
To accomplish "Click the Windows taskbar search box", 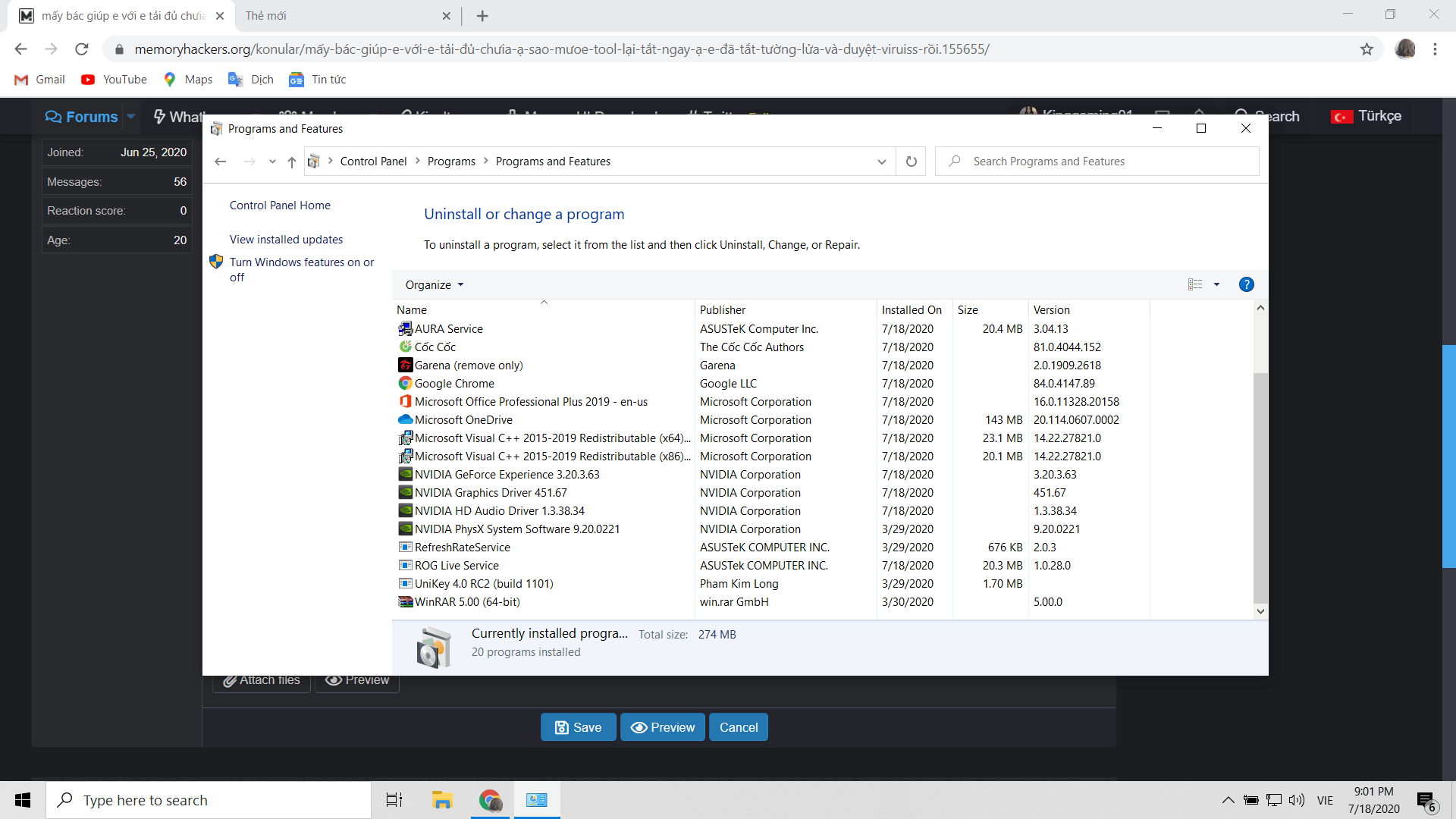I will tap(209, 800).
